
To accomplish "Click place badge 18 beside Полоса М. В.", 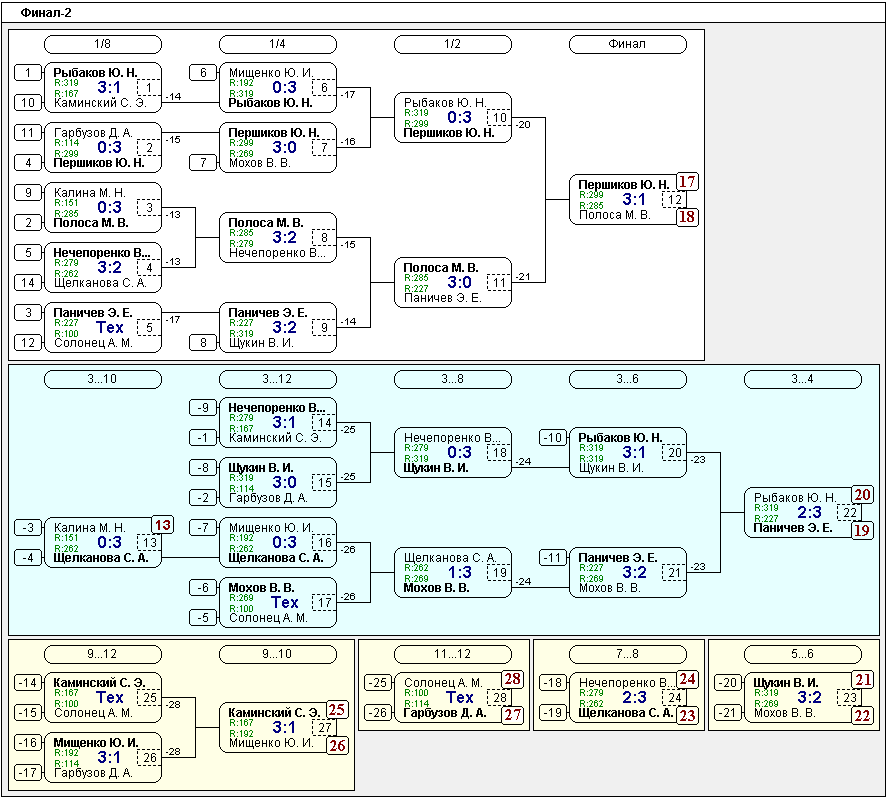I will (687, 217).
